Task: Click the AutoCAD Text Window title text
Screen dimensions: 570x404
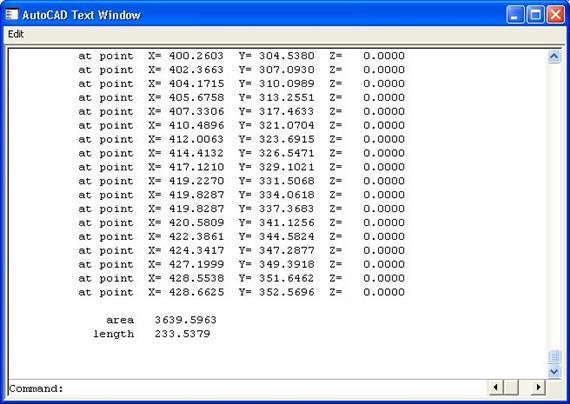Action: click(x=81, y=15)
